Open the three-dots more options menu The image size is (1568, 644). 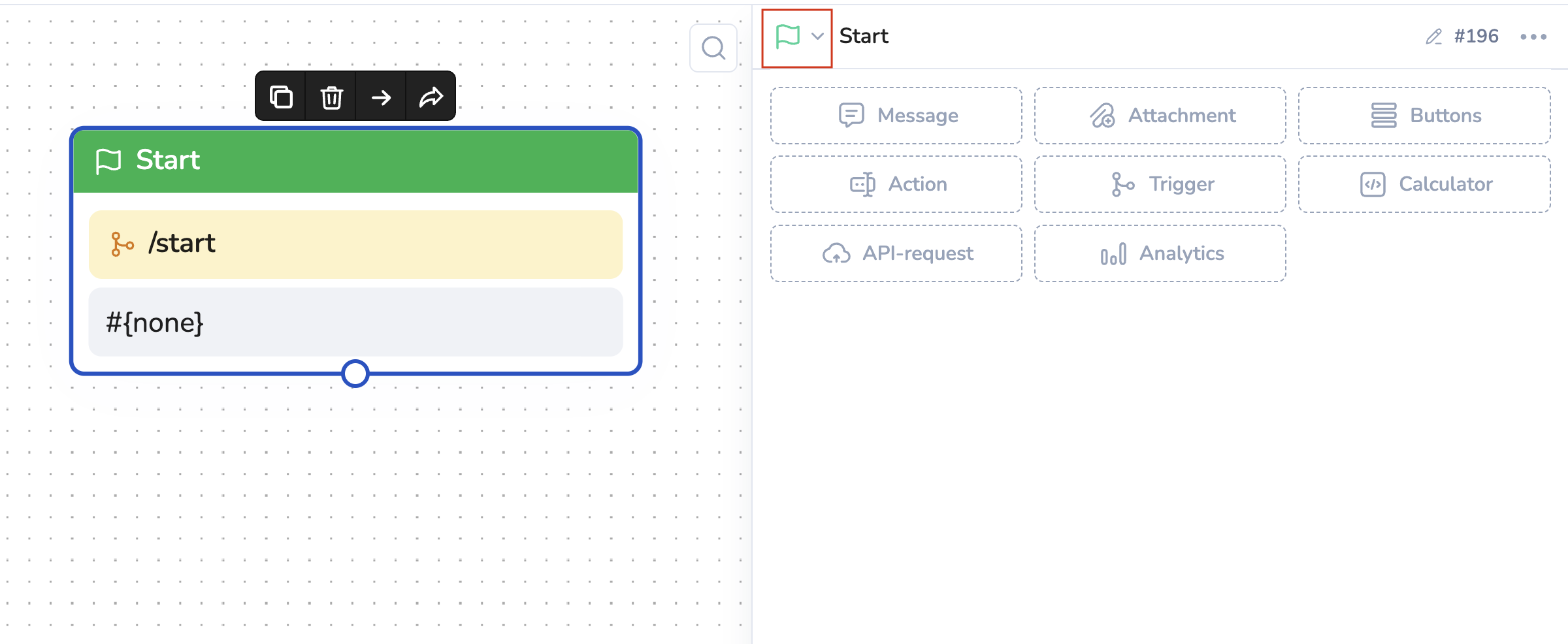point(1533,37)
